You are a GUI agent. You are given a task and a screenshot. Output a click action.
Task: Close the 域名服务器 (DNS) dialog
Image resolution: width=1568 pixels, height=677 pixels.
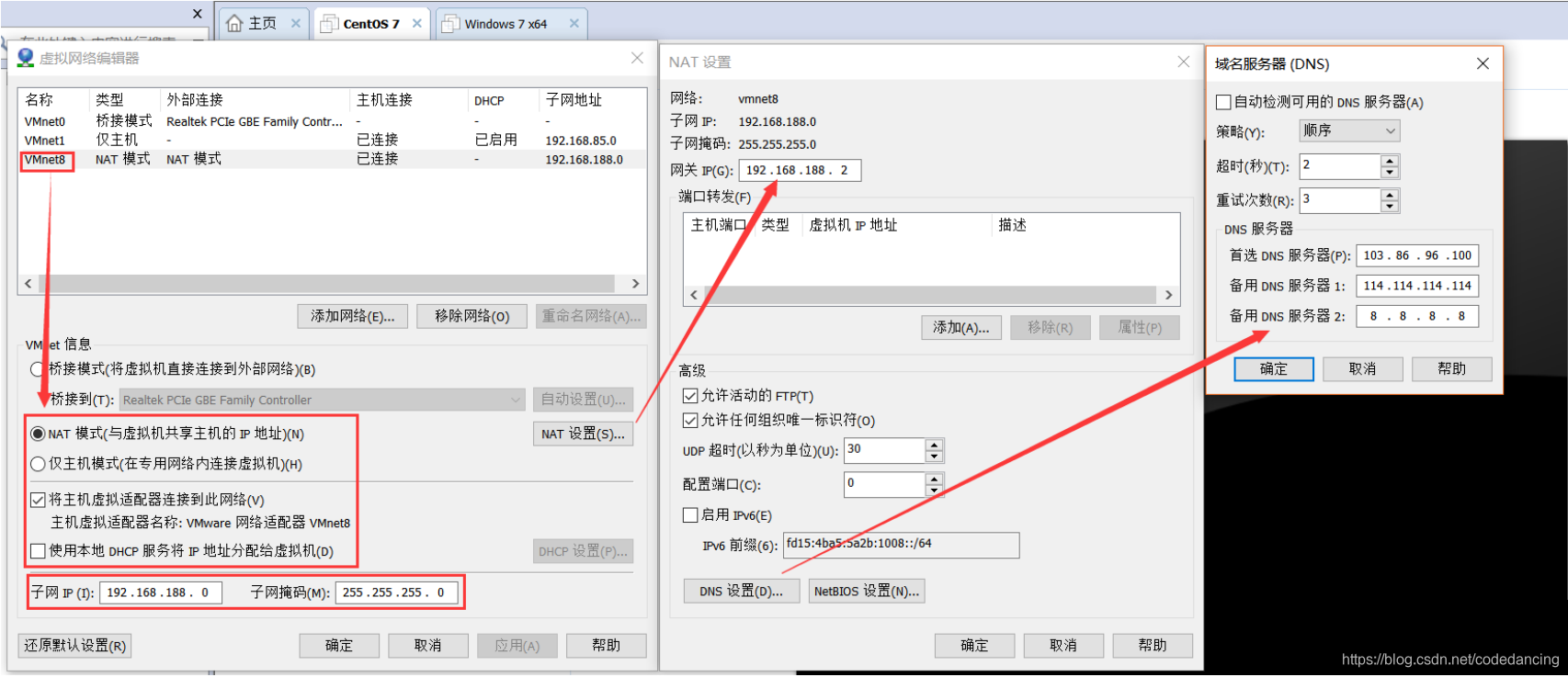point(1483,63)
